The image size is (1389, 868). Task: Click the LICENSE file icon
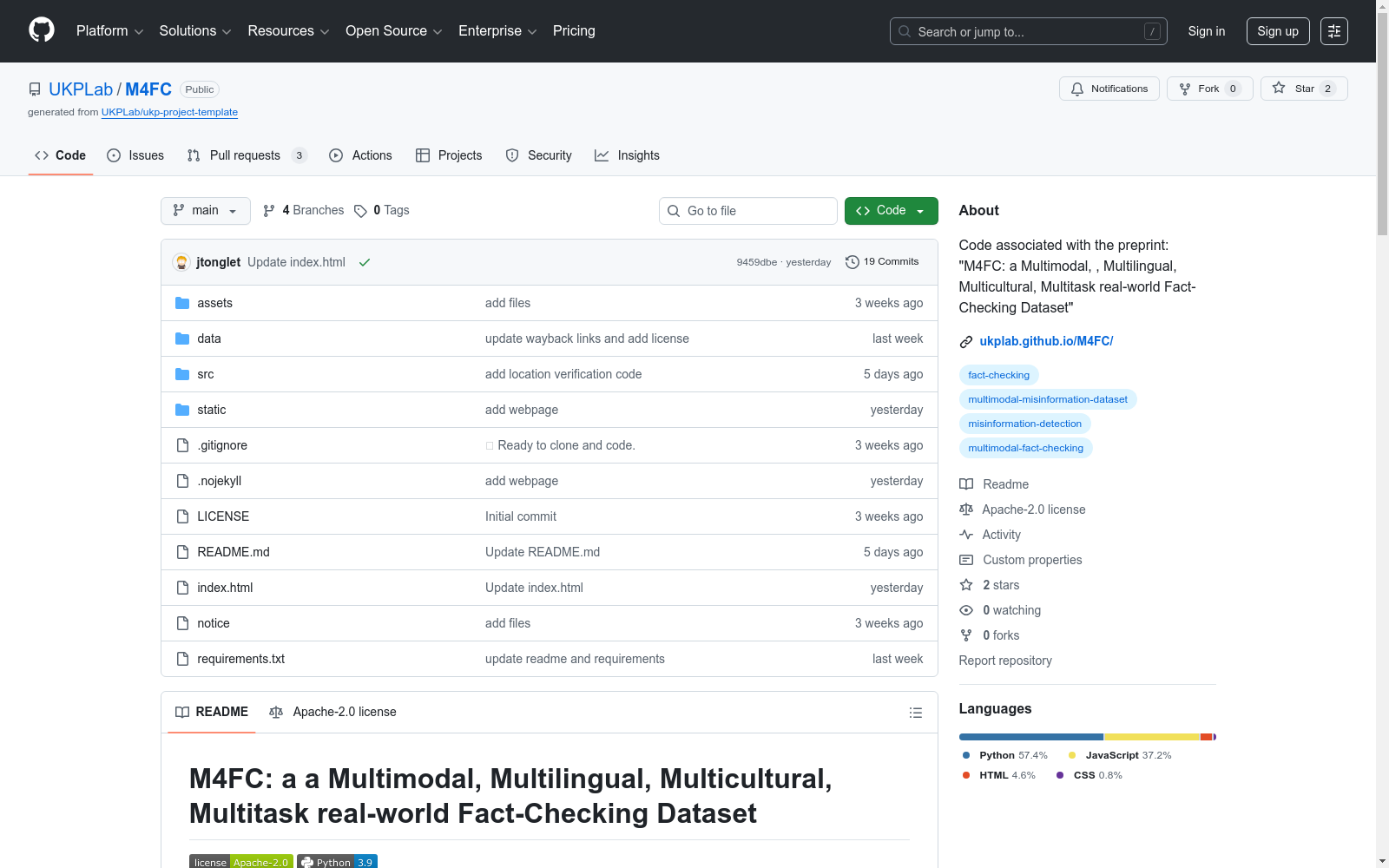[182, 516]
